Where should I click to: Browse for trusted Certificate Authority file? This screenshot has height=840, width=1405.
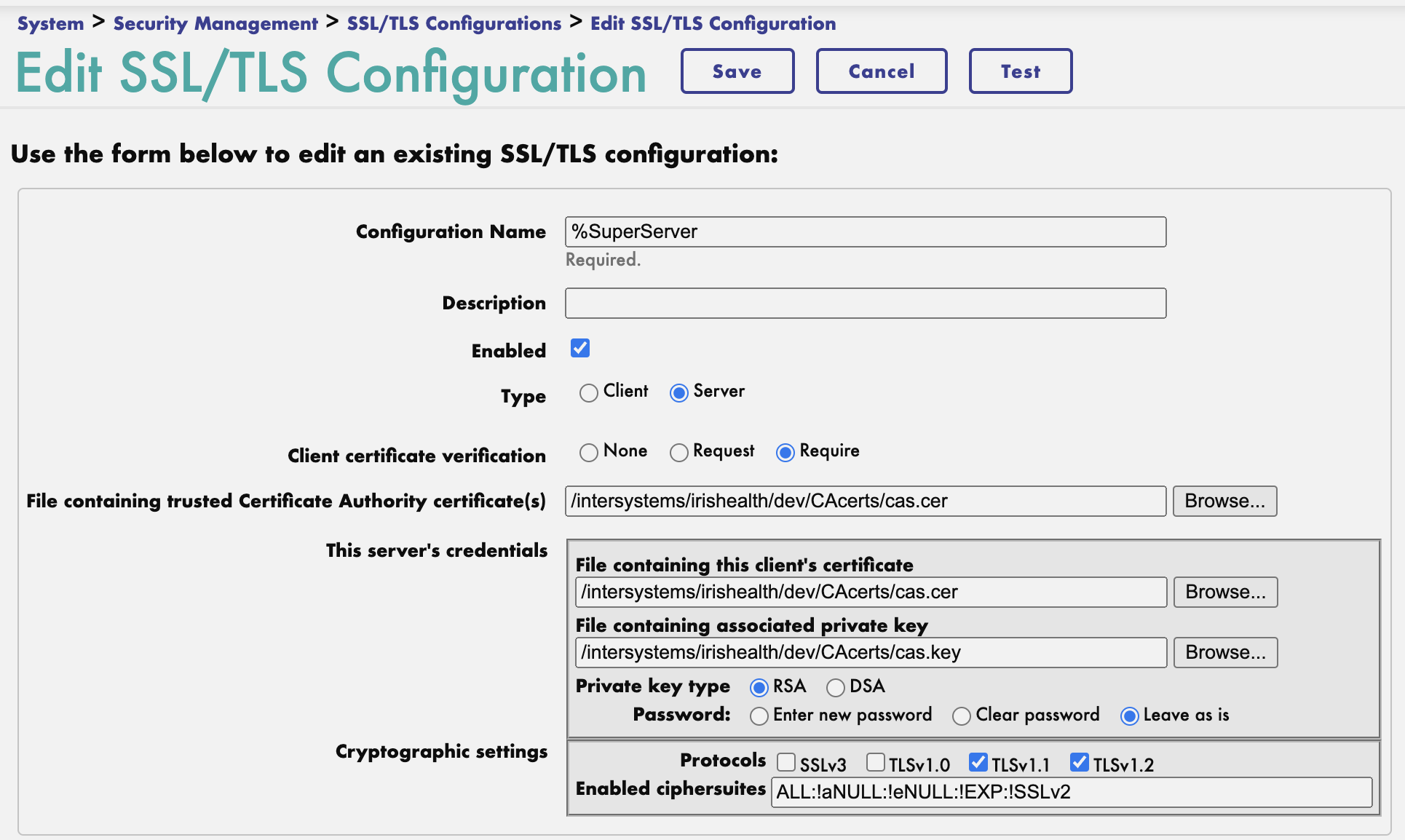(1224, 502)
